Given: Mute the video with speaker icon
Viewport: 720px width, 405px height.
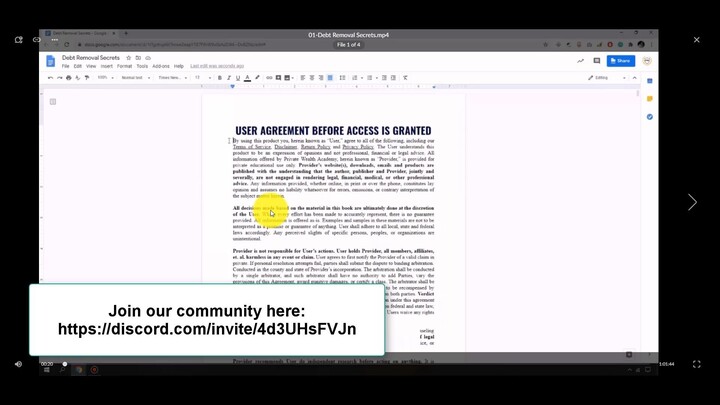Looking at the screenshot, I should 18,364.
